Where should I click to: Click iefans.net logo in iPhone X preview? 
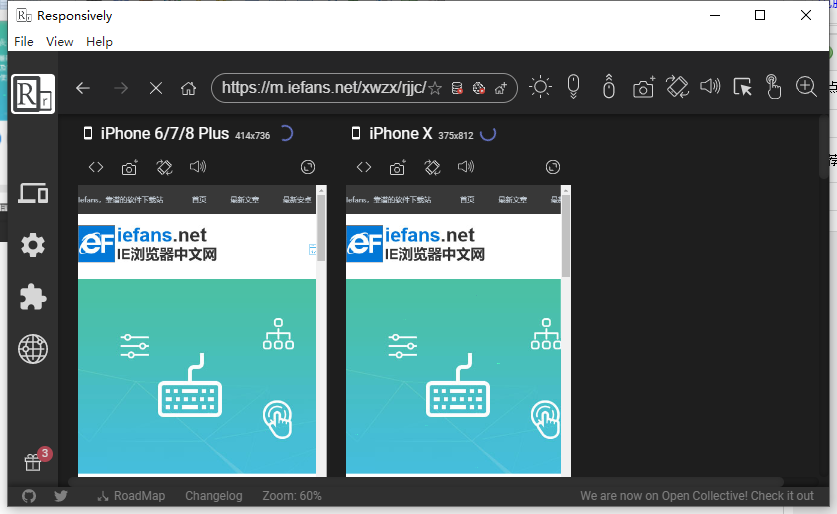[416, 243]
